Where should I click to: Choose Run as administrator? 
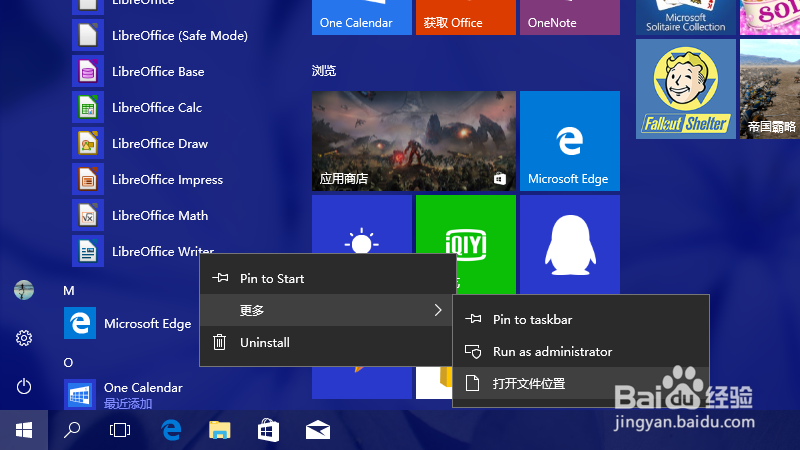[581, 352]
